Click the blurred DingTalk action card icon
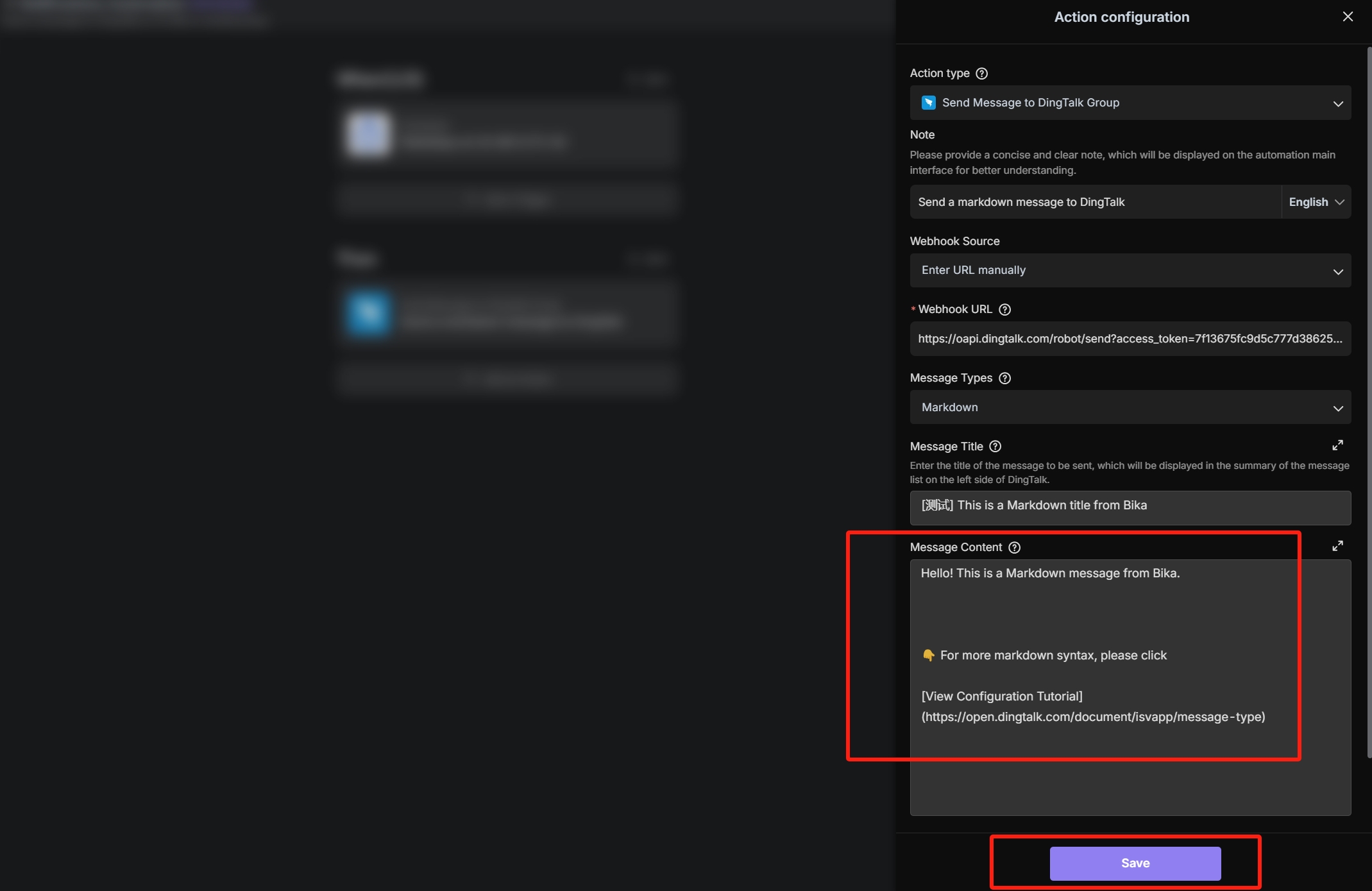The width and height of the screenshot is (1372, 891). coord(368,313)
